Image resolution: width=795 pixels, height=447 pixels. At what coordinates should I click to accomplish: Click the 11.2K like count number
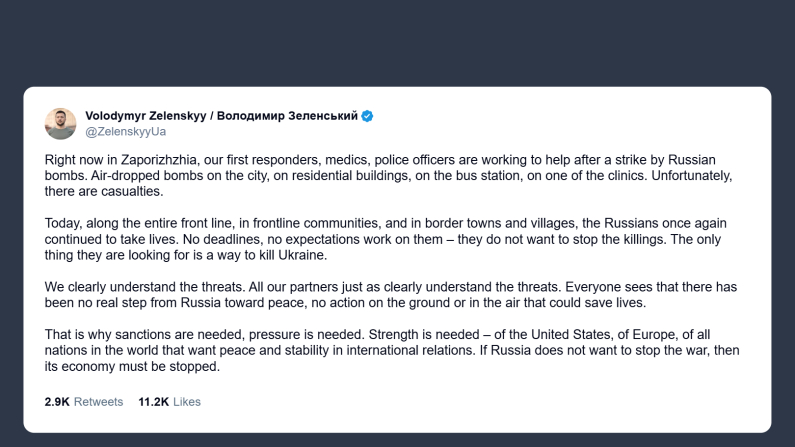153,402
